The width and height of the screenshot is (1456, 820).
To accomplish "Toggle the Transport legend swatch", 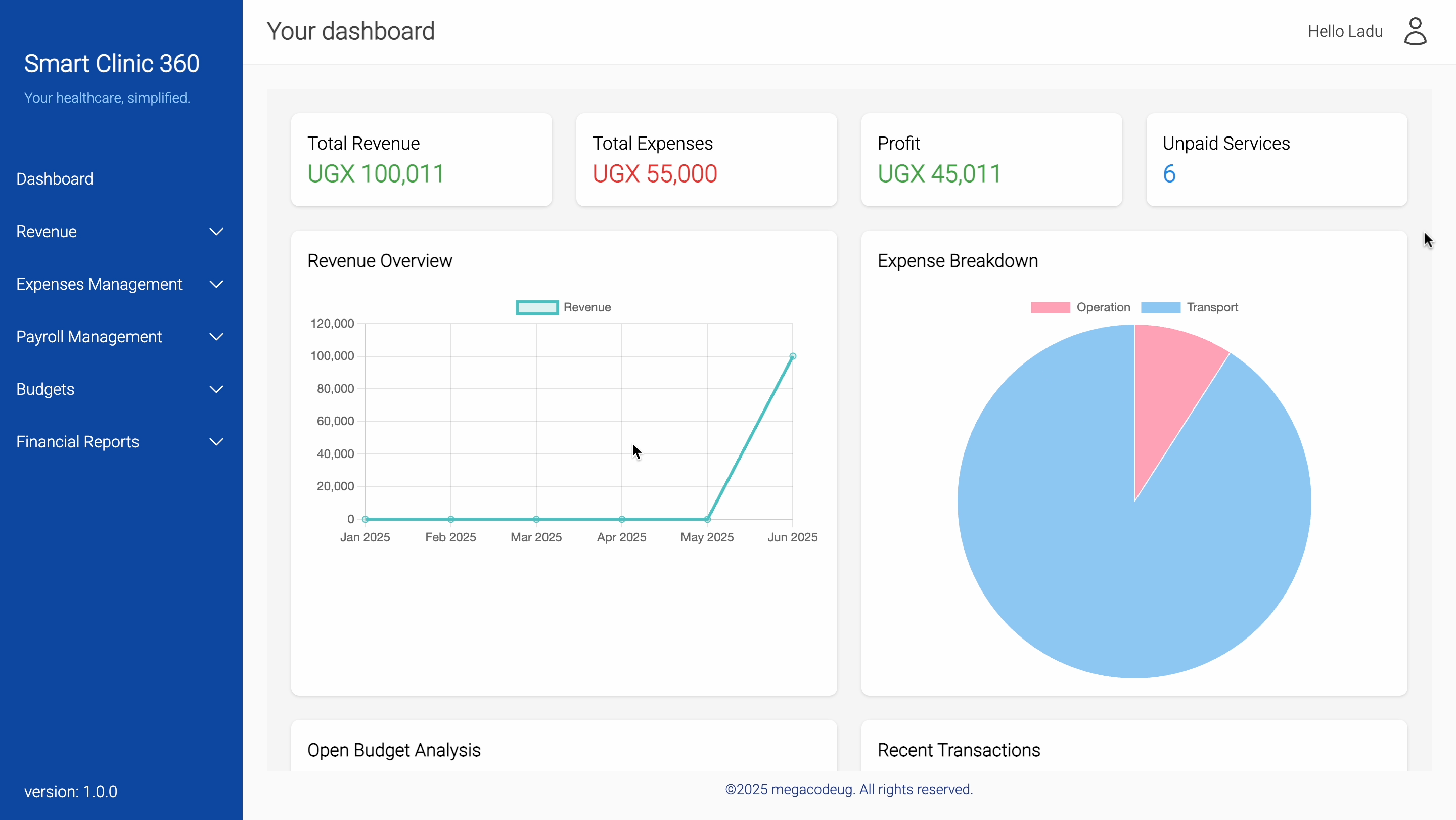I will [1160, 307].
